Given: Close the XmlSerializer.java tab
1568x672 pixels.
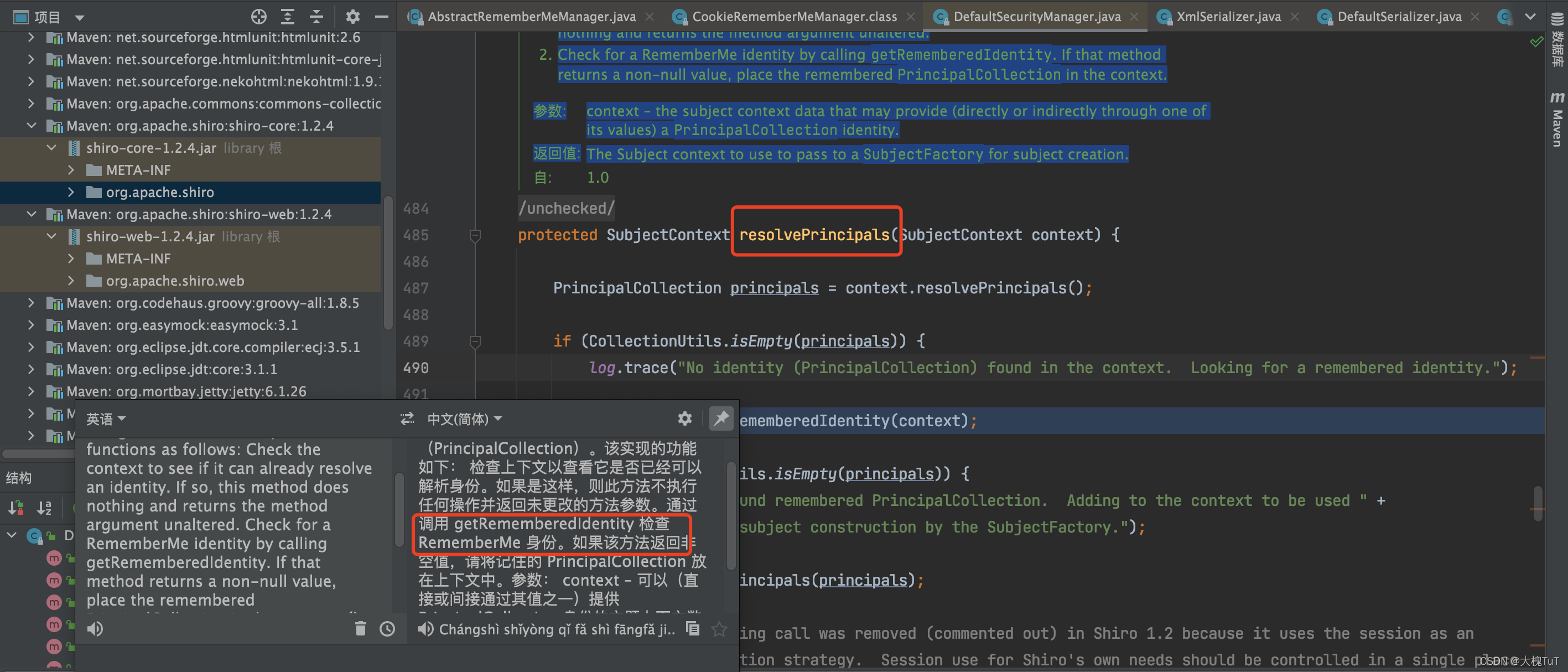Looking at the screenshot, I should [1295, 17].
